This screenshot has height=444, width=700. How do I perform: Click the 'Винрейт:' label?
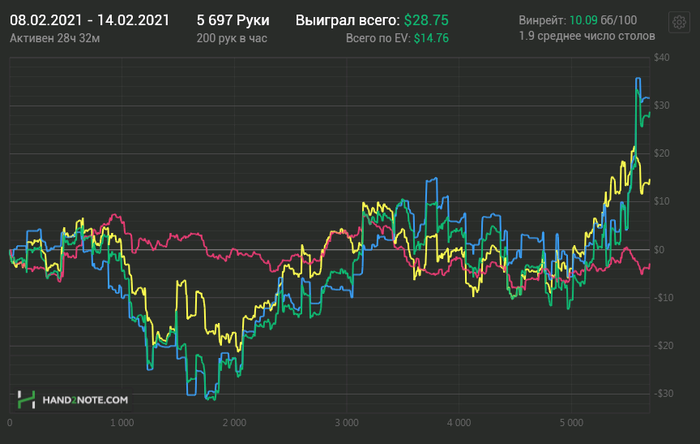tap(542, 20)
